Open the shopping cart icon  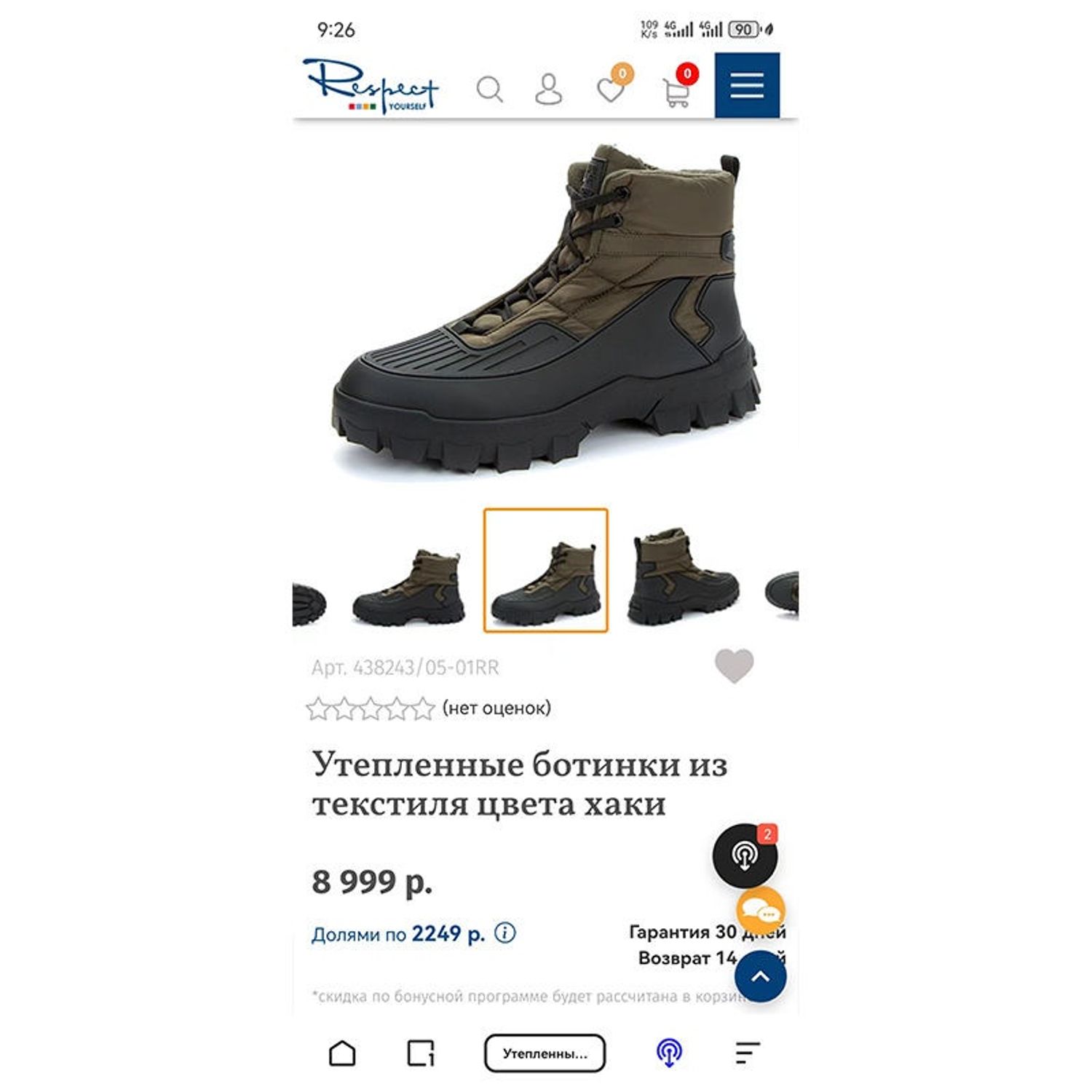pos(678,87)
